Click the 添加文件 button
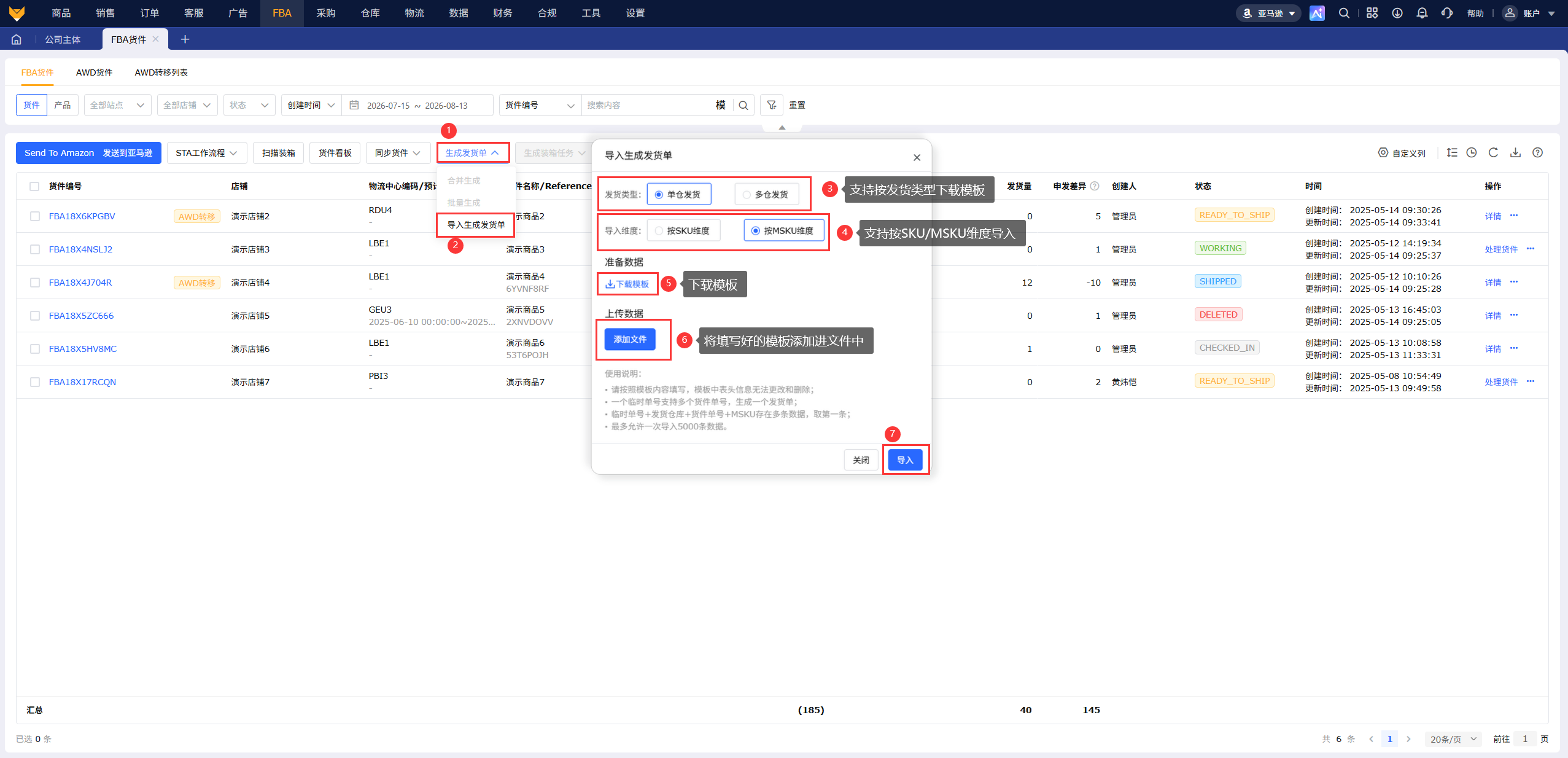 pos(630,339)
